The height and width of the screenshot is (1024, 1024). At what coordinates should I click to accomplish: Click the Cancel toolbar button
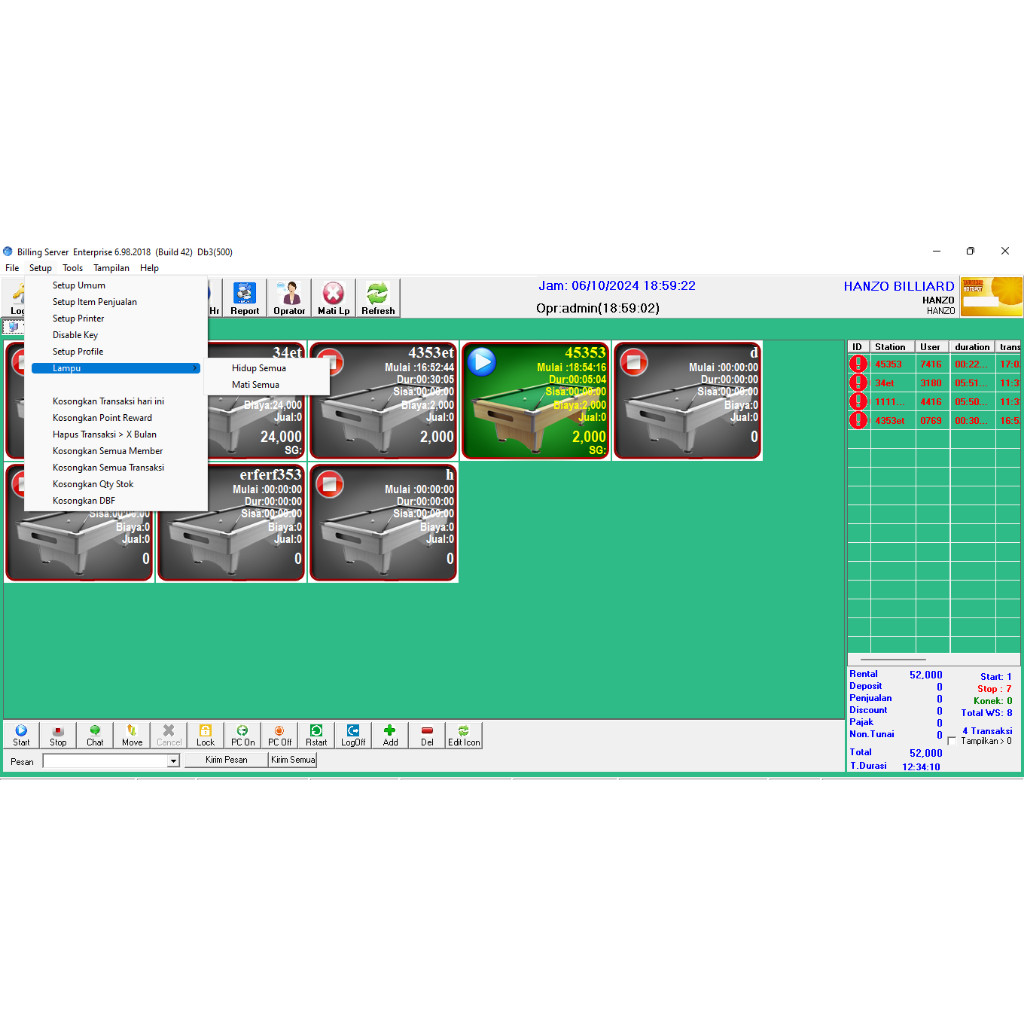168,735
